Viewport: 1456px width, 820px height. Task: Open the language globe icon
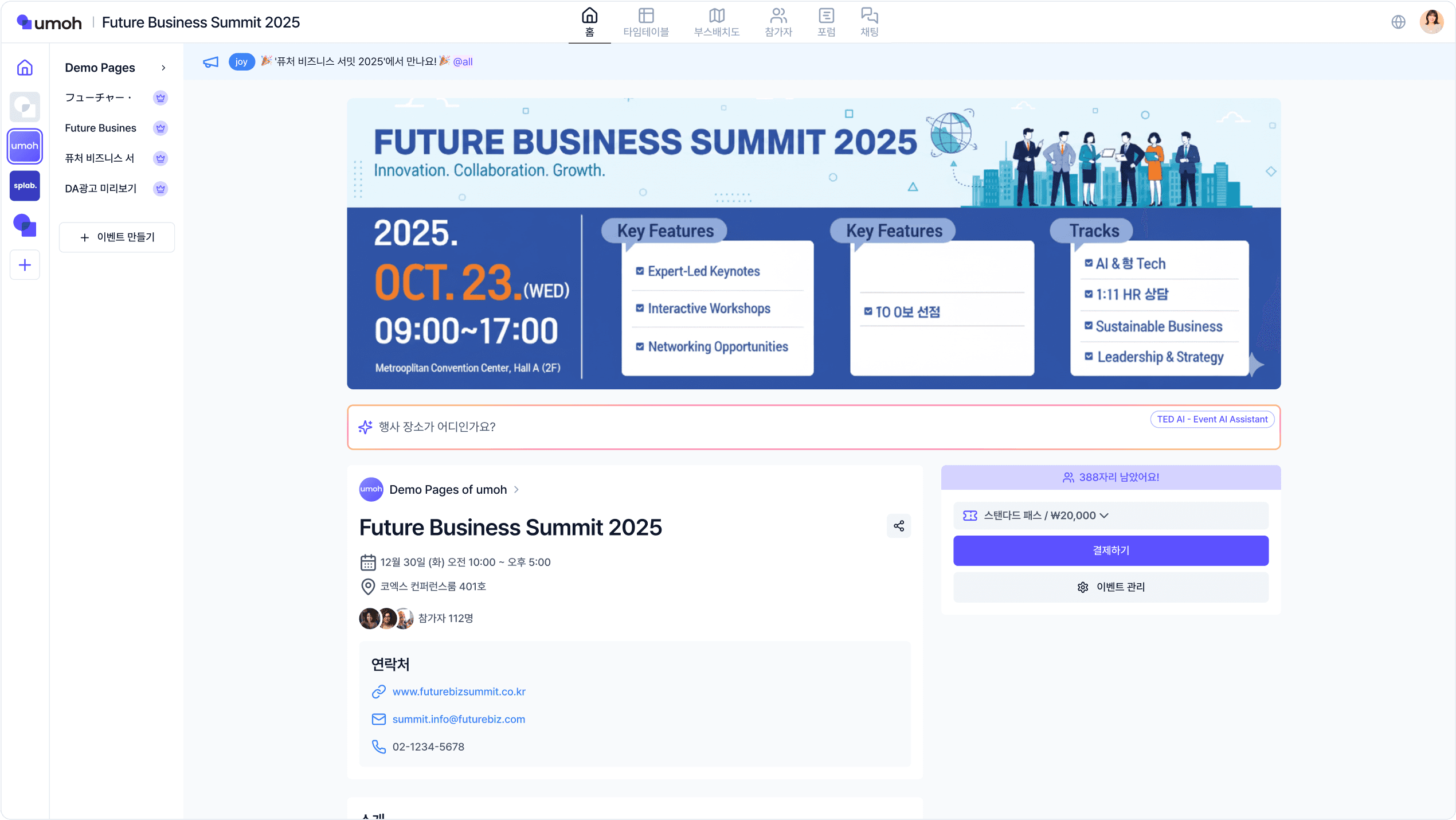pos(1398,22)
